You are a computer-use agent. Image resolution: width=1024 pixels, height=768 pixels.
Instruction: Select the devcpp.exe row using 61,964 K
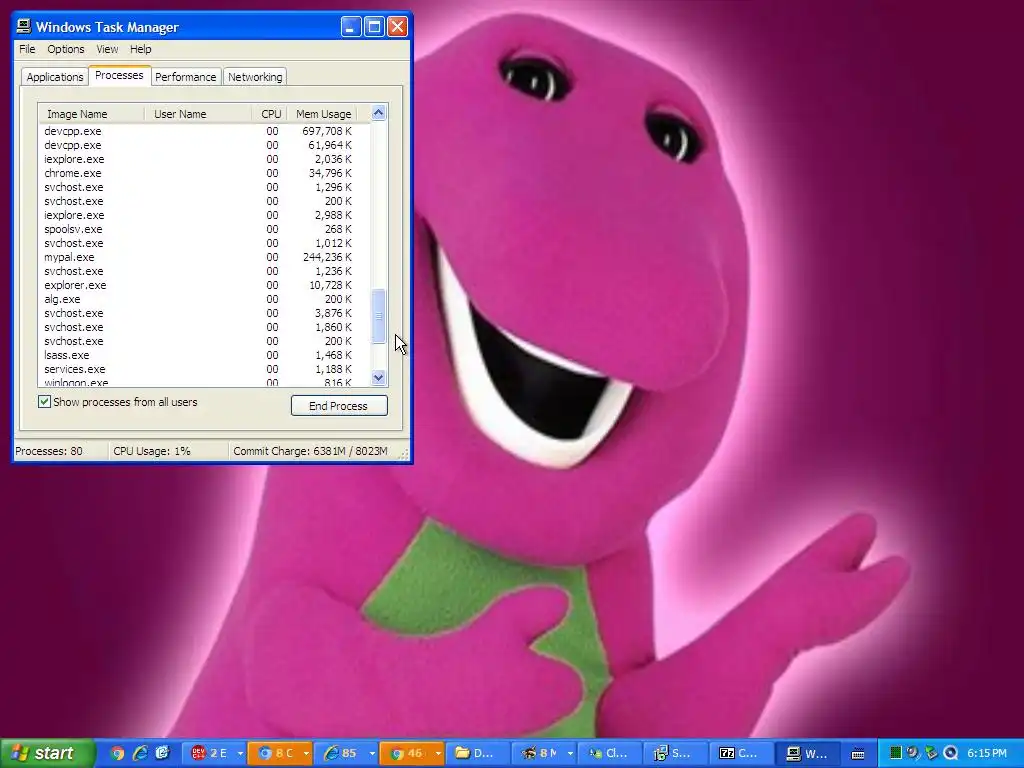[x=204, y=145]
